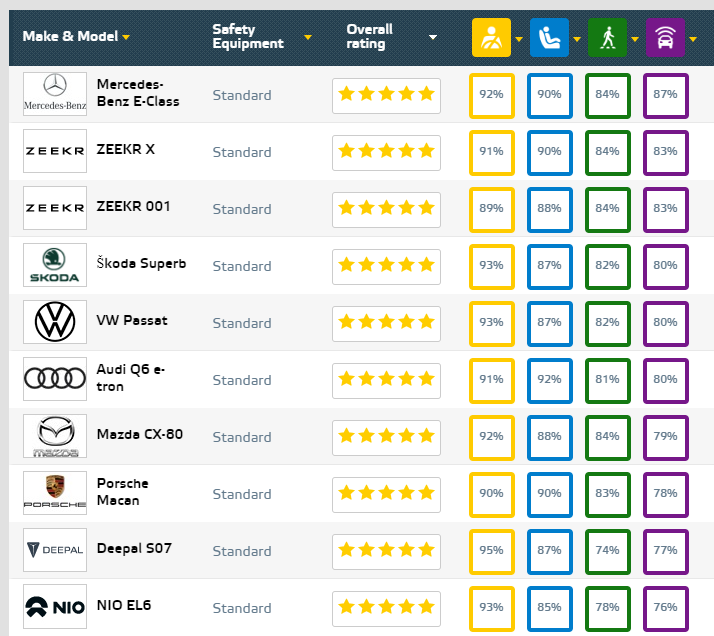Click Audi Q6 e-tron 92% child score
Image resolution: width=714 pixels, height=636 pixels.
coord(549,379)
